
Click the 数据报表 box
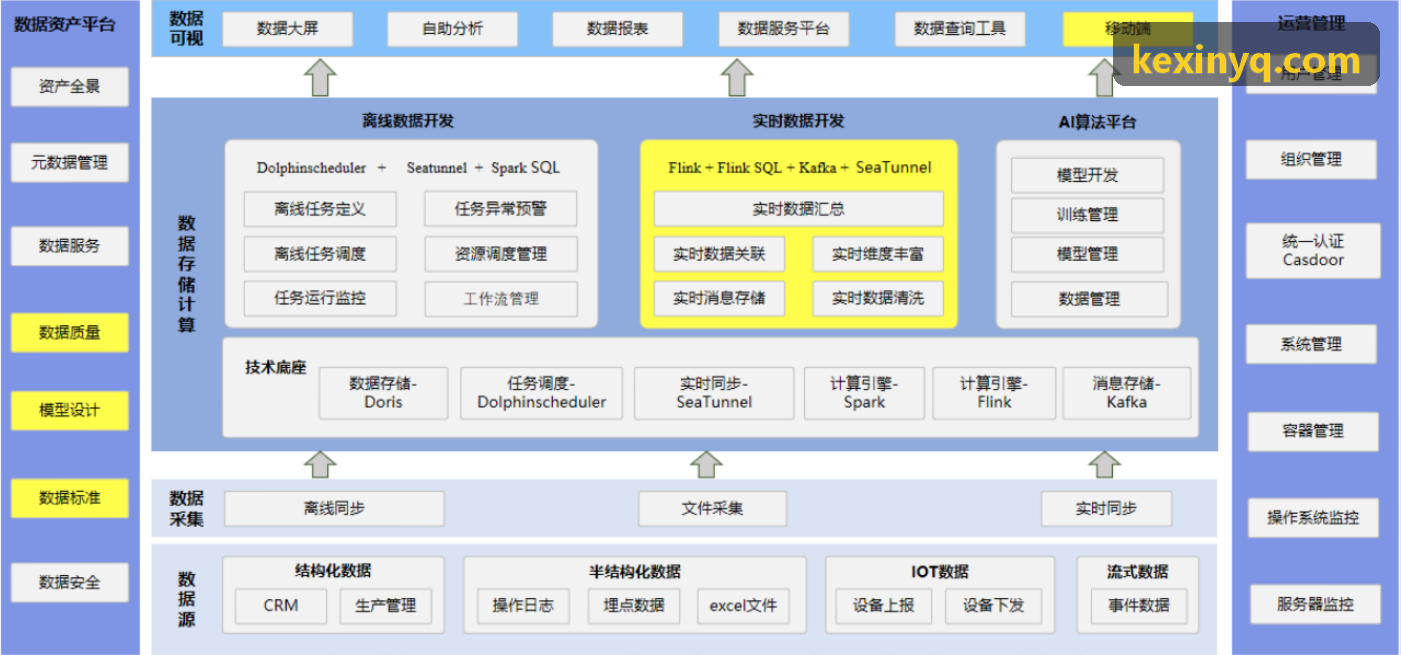pyautogui.click(x=617, y=29)
